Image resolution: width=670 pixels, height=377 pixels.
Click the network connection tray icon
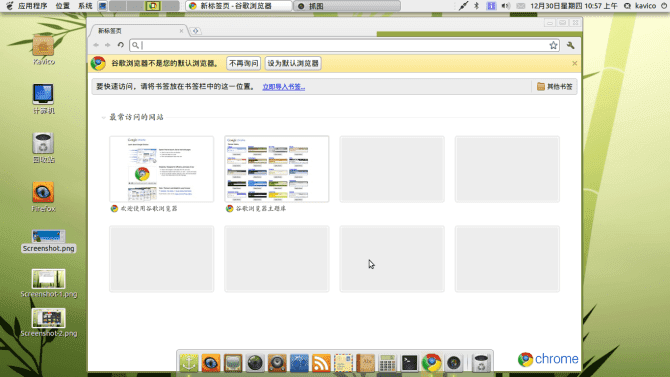tap(463, 6)
